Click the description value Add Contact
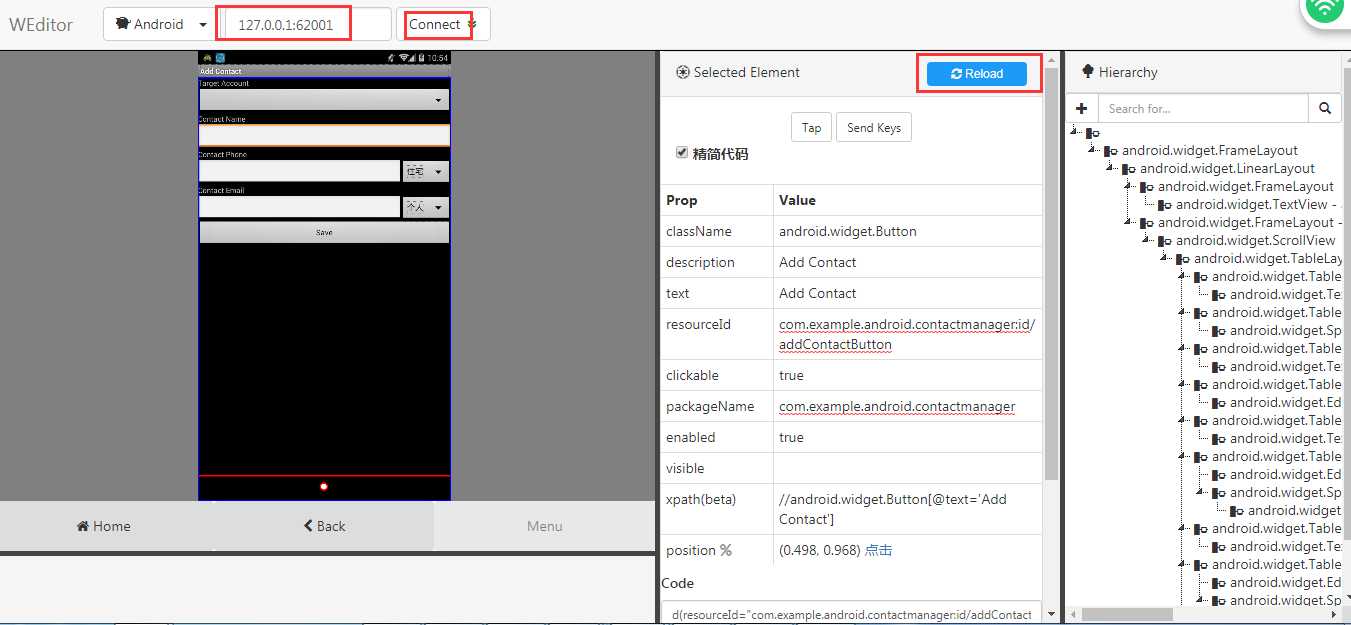This screenshot has width=1351, height=625. coord(818,262)
